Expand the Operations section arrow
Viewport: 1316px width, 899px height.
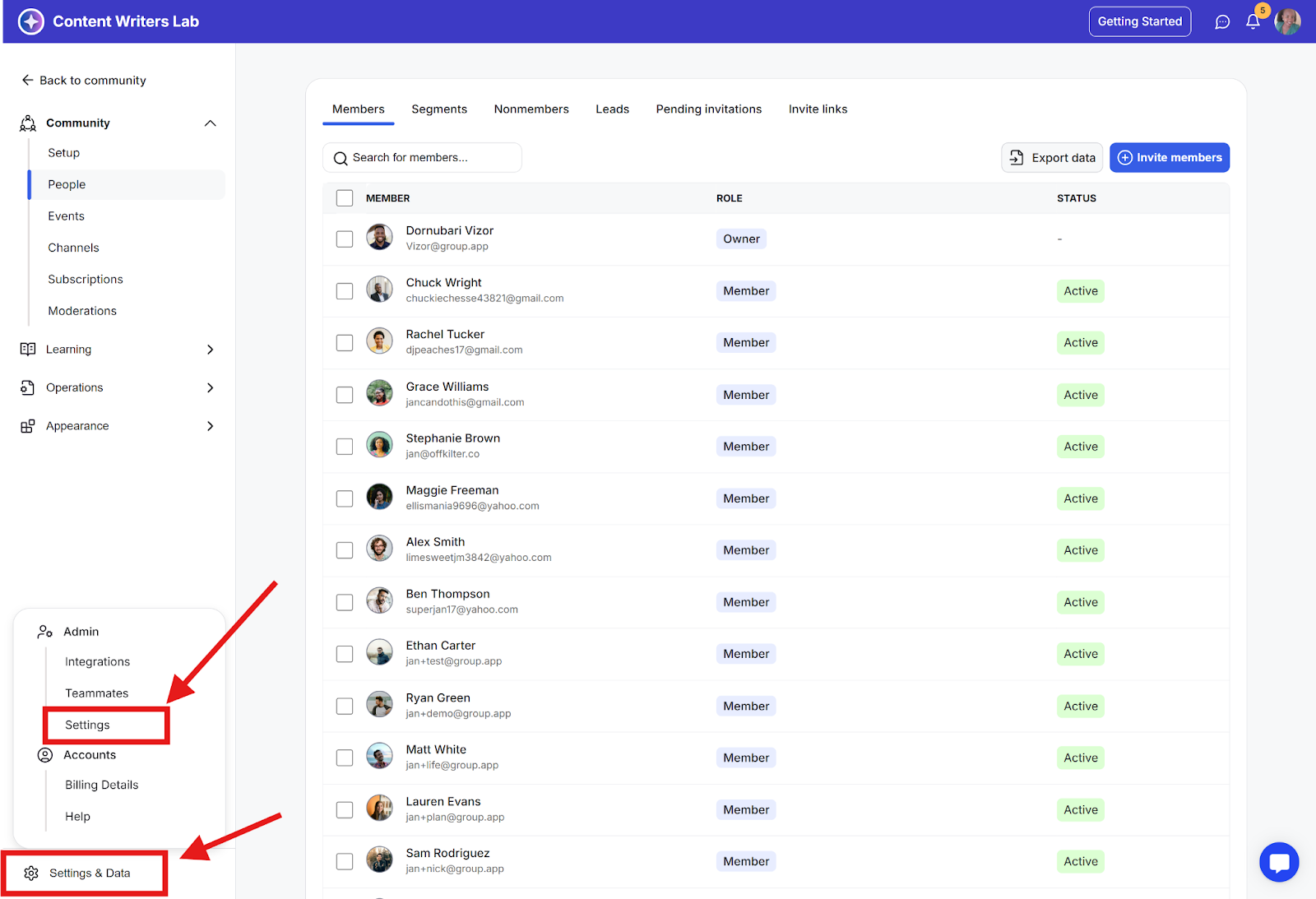pos(211,388)
